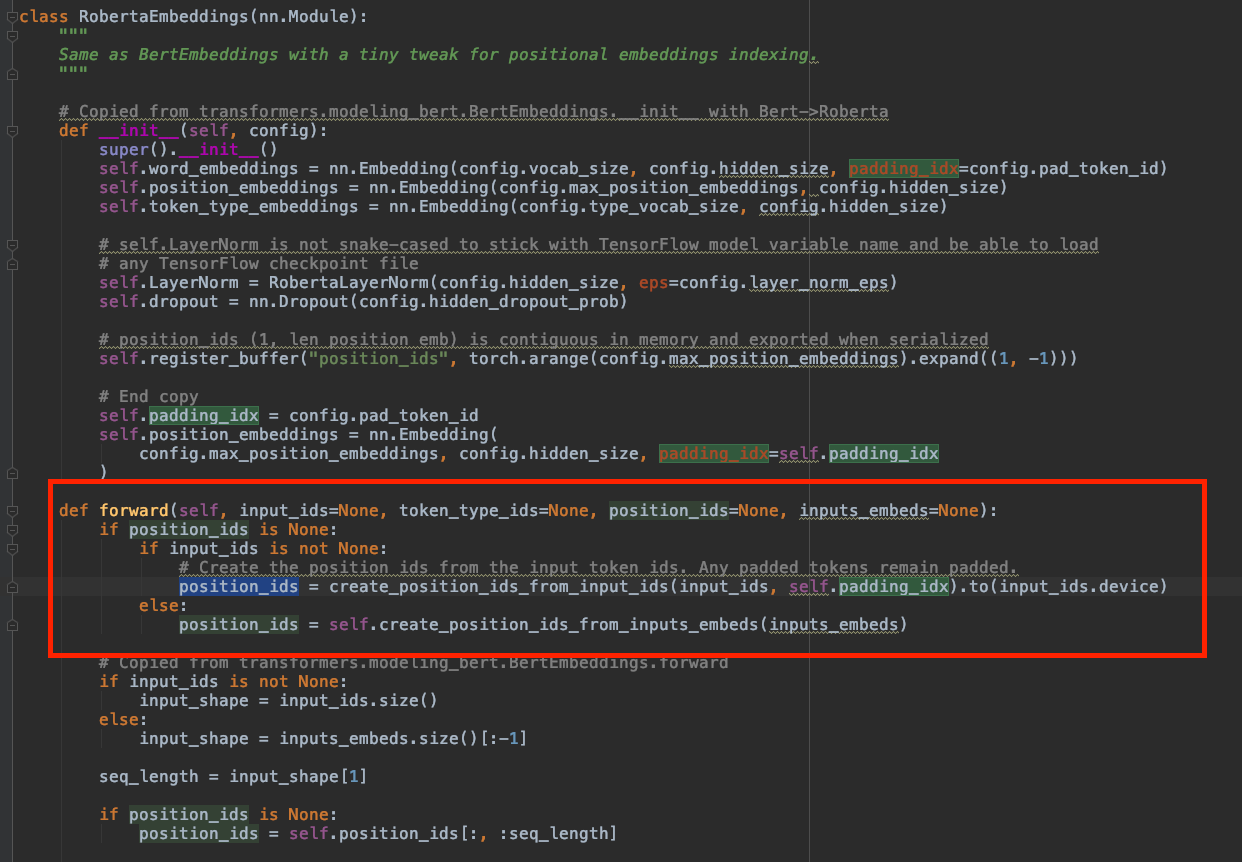Click fold-end marker beside 'any TensorFlow checkpoint file'

coord(12,264)
